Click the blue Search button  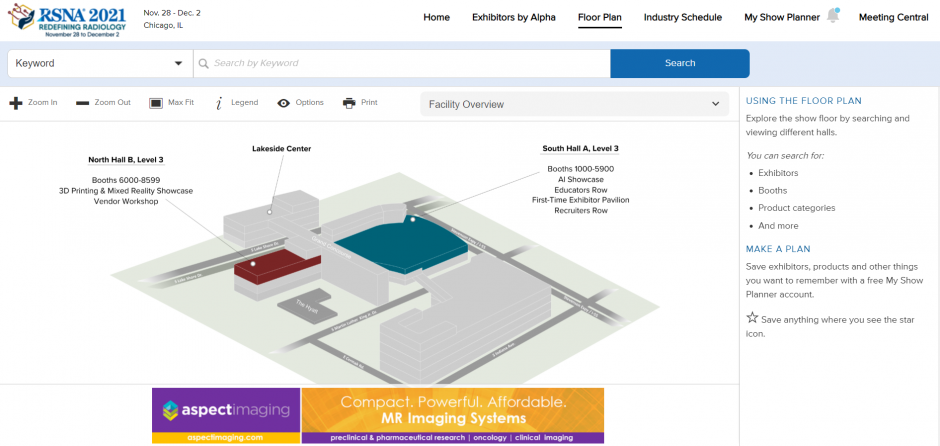coord(679,63)
